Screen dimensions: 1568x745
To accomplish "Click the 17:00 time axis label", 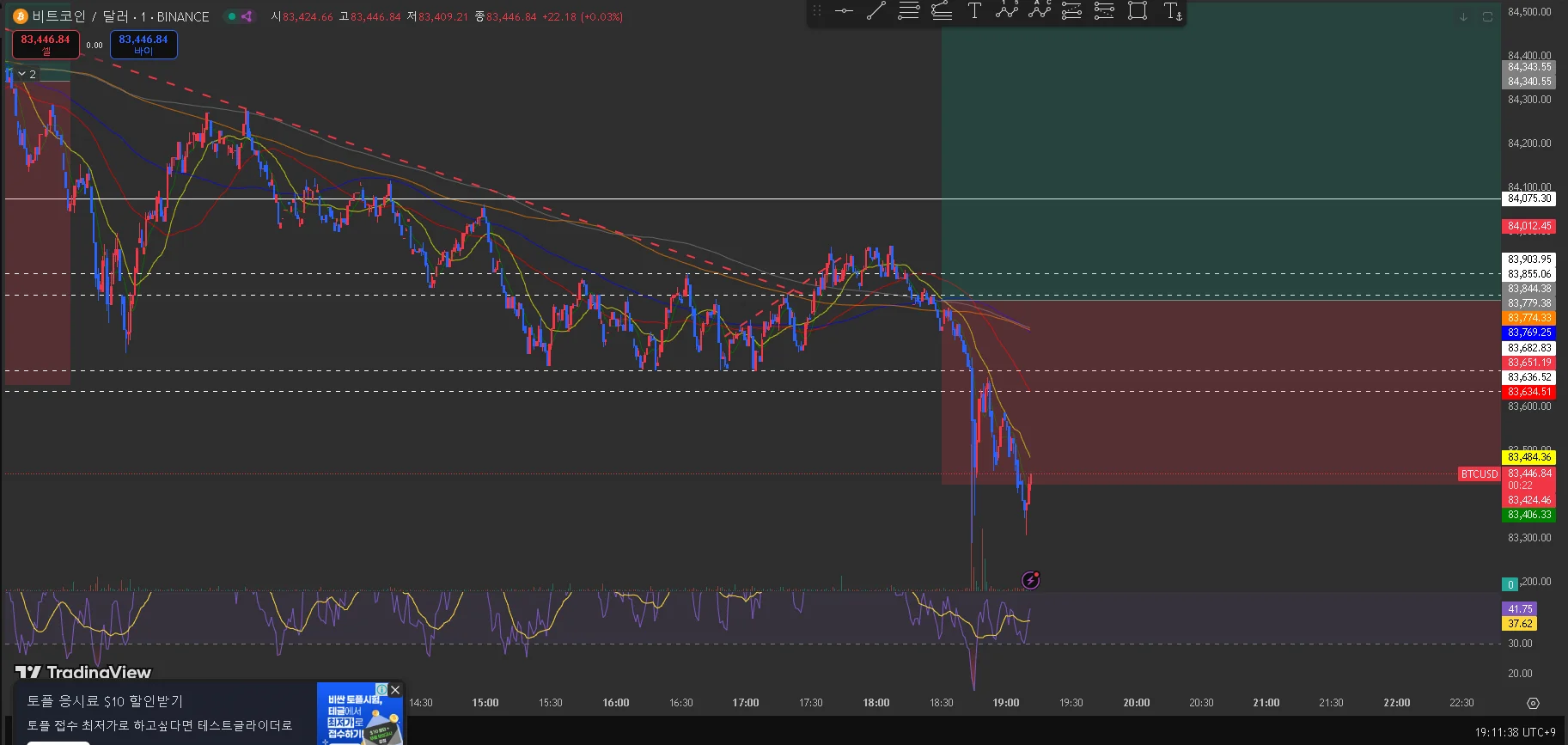I will pos(746,703).
